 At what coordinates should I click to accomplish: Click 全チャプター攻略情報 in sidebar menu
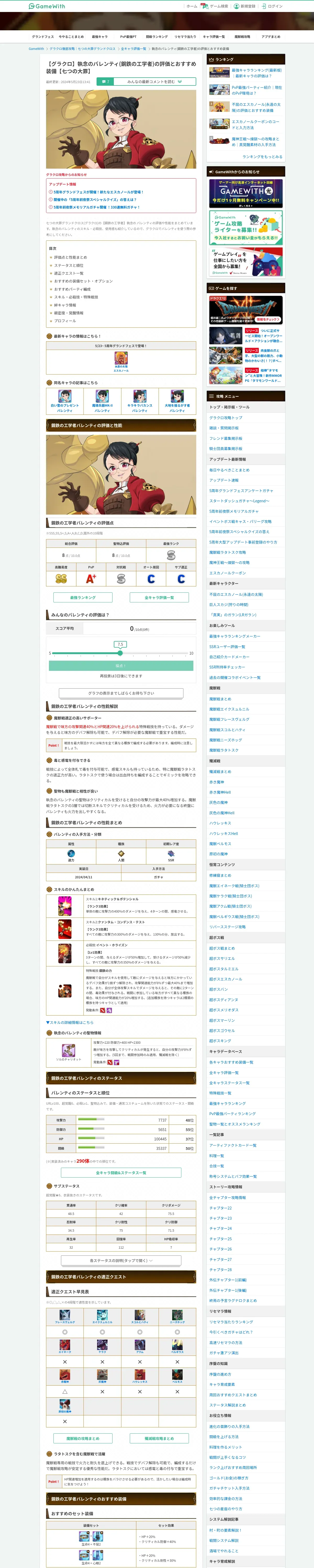pos(227,1197)
